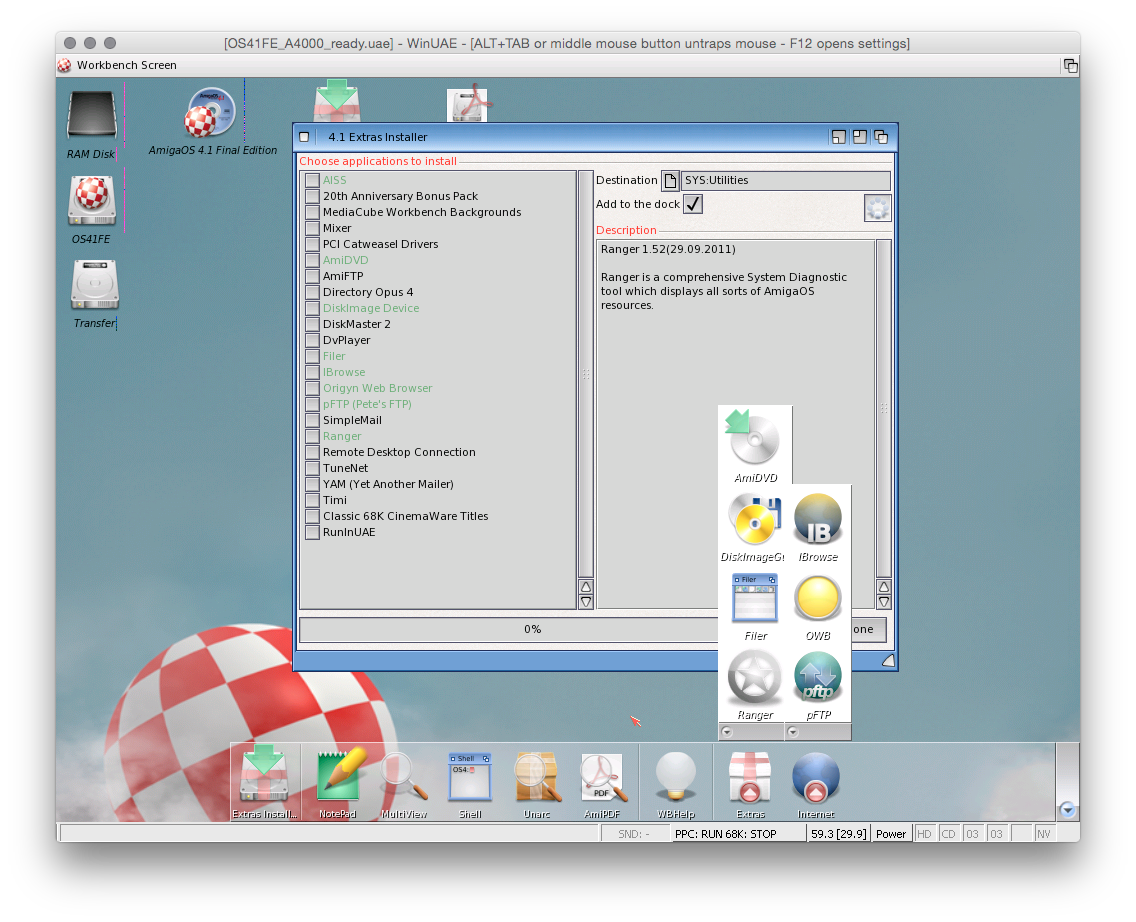
Task: Check the AmiFTP checkbox
Action: 312,276
